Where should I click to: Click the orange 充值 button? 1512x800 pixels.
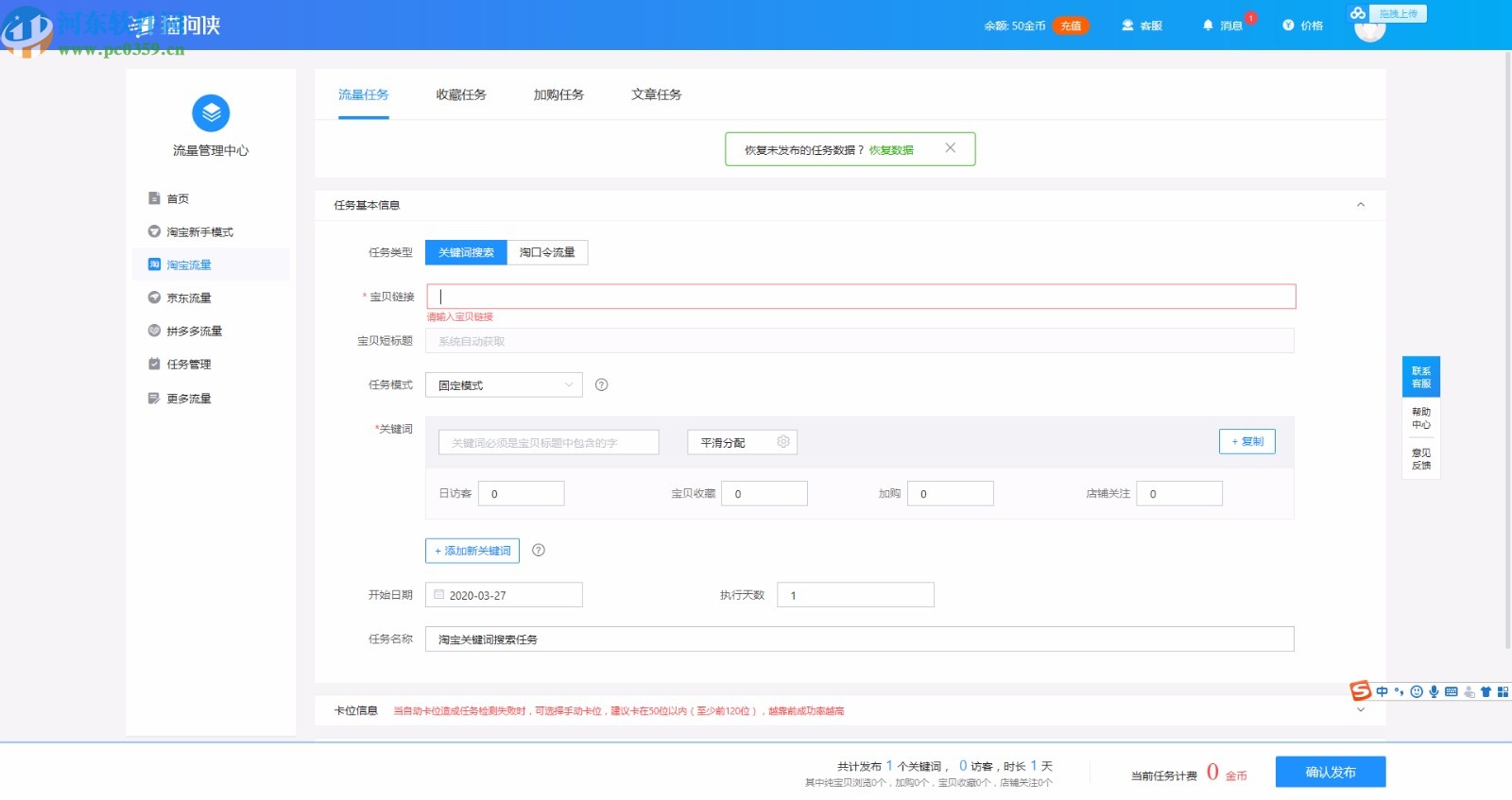[x=1071, y=26]
